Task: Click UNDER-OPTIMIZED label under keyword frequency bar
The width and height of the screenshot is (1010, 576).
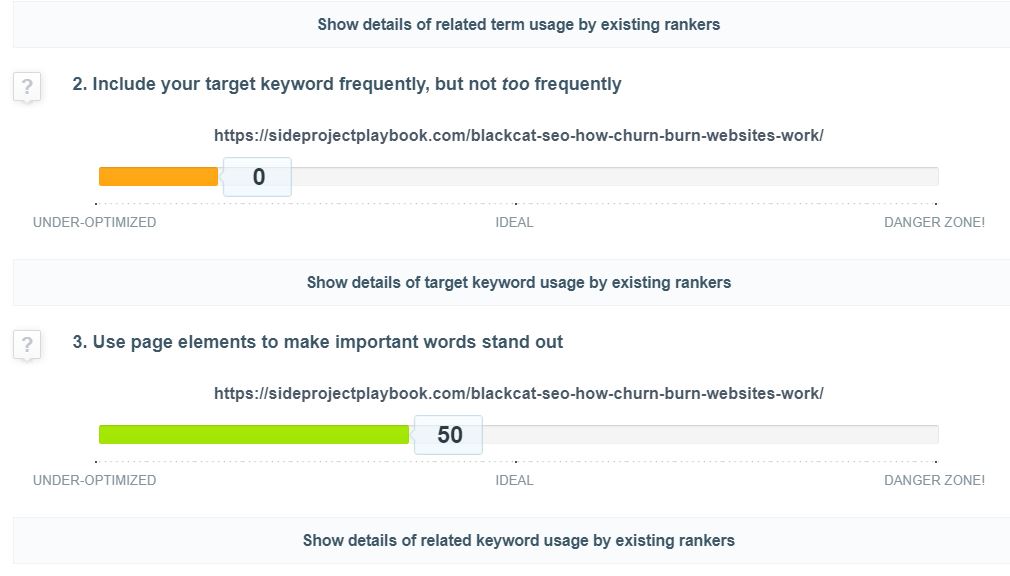Action: [x=95, y=222]
